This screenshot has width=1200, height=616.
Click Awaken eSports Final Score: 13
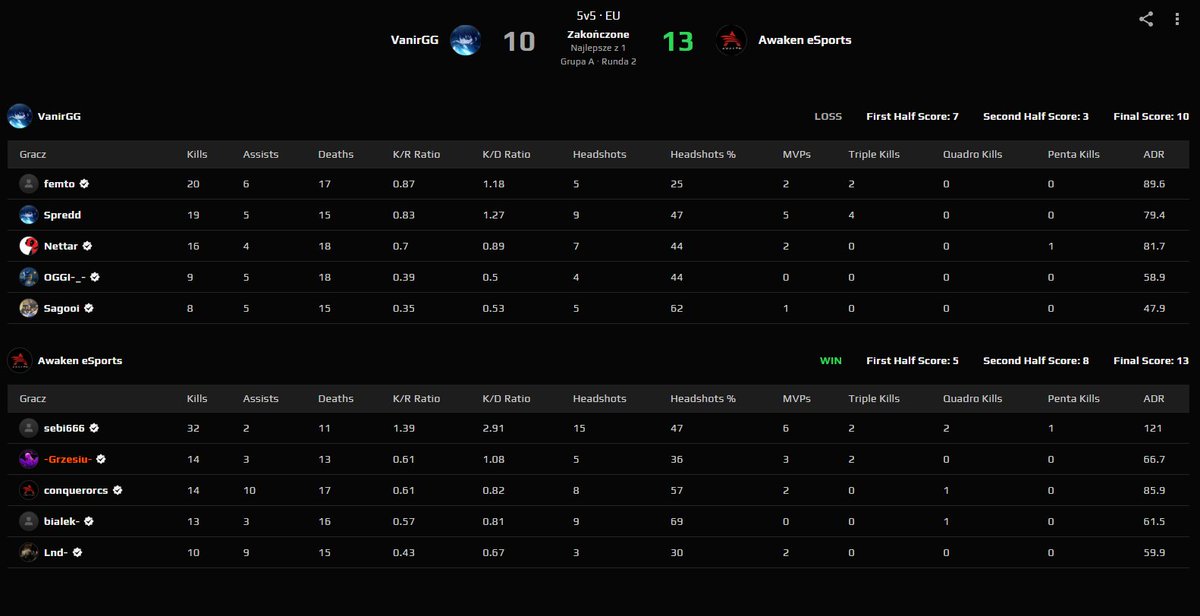tap(1151, 360)
